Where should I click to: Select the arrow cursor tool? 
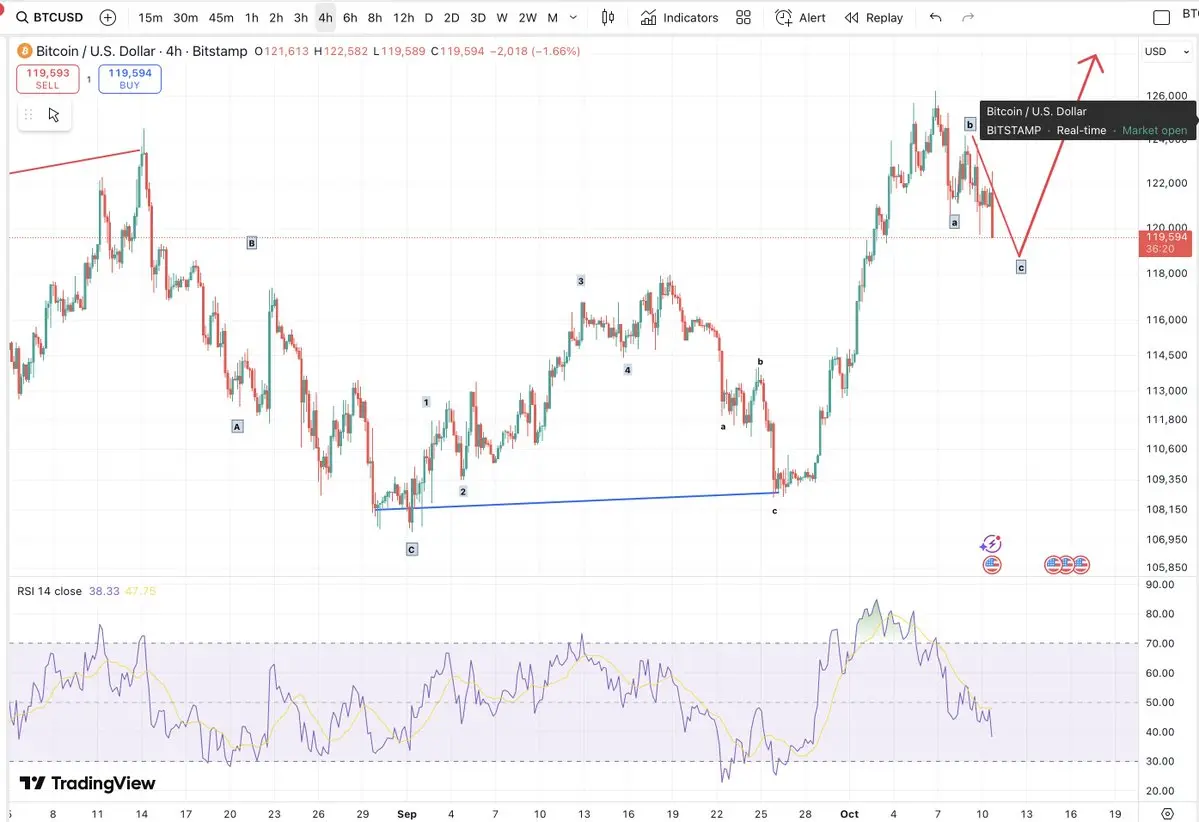coord(54,115)
